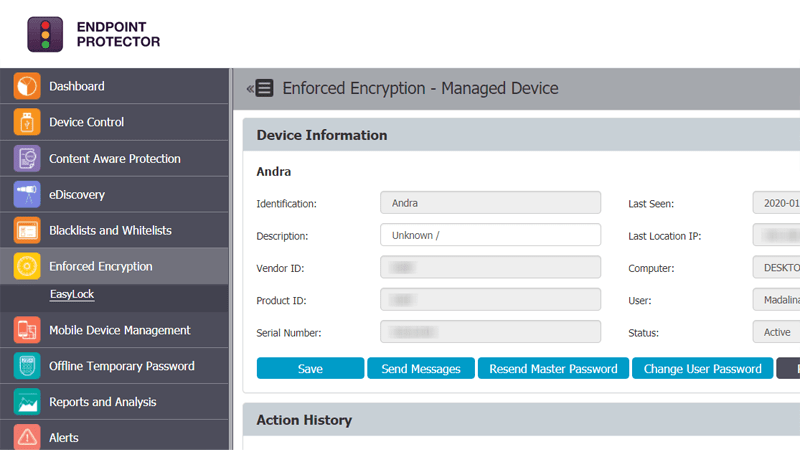800x450 pixels.
Task: Click the Status field showing Active
Action: coord(777,332)
